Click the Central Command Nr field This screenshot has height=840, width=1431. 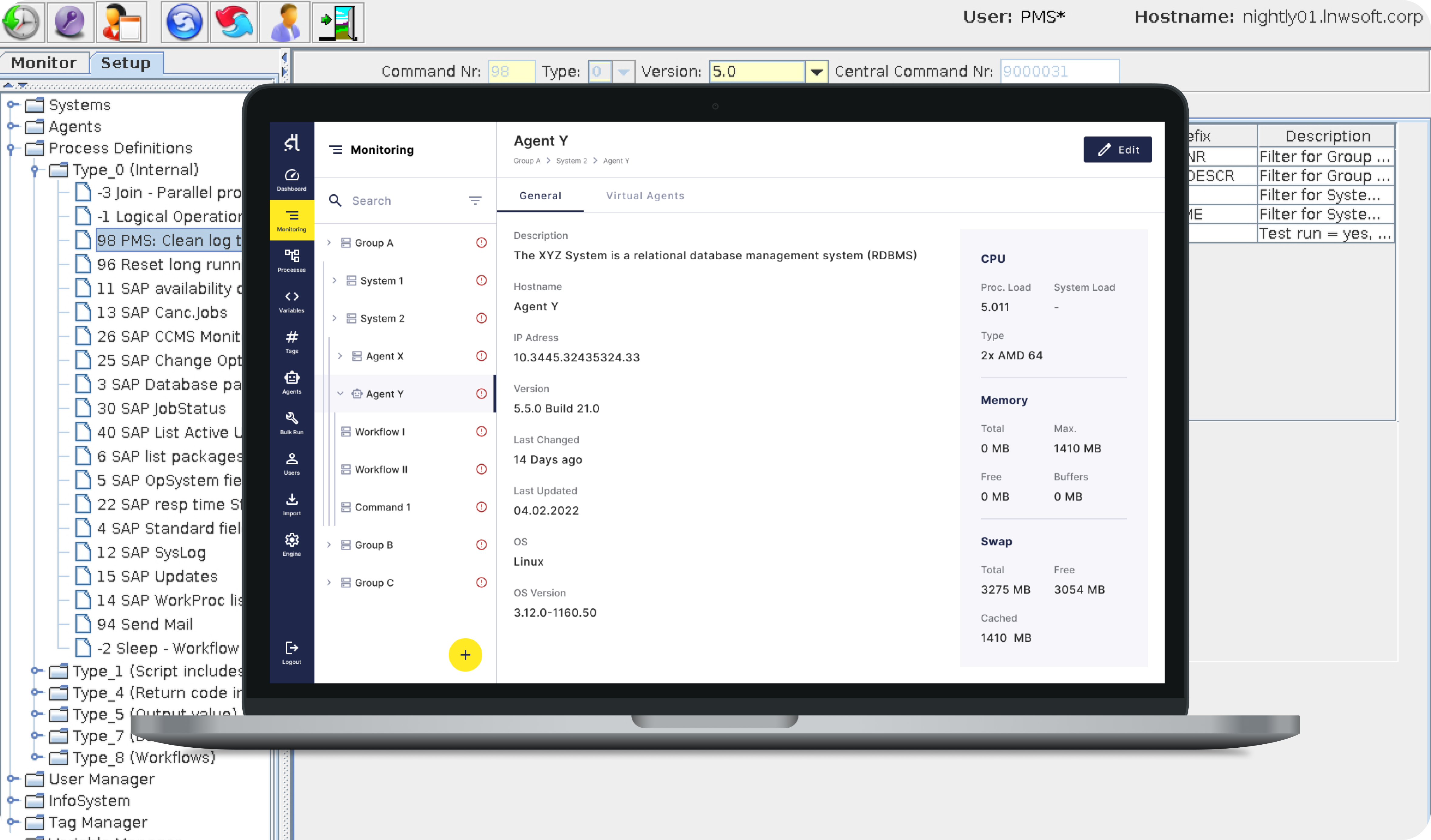coord(1059,72)
